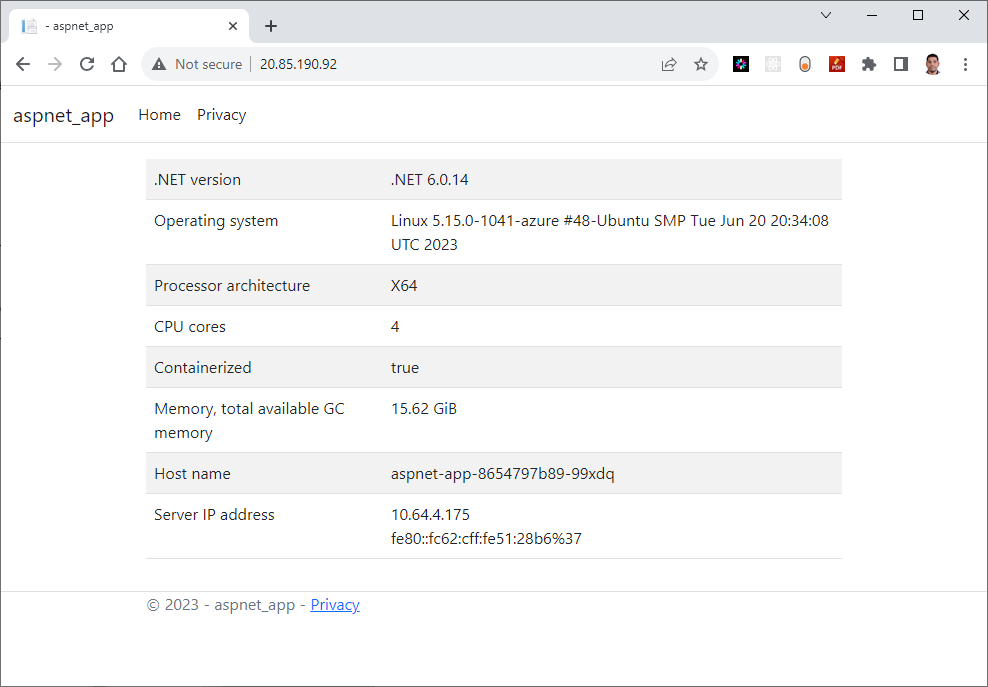
Task: Toggle the browser side panel
Action: (x=901, y=64)
